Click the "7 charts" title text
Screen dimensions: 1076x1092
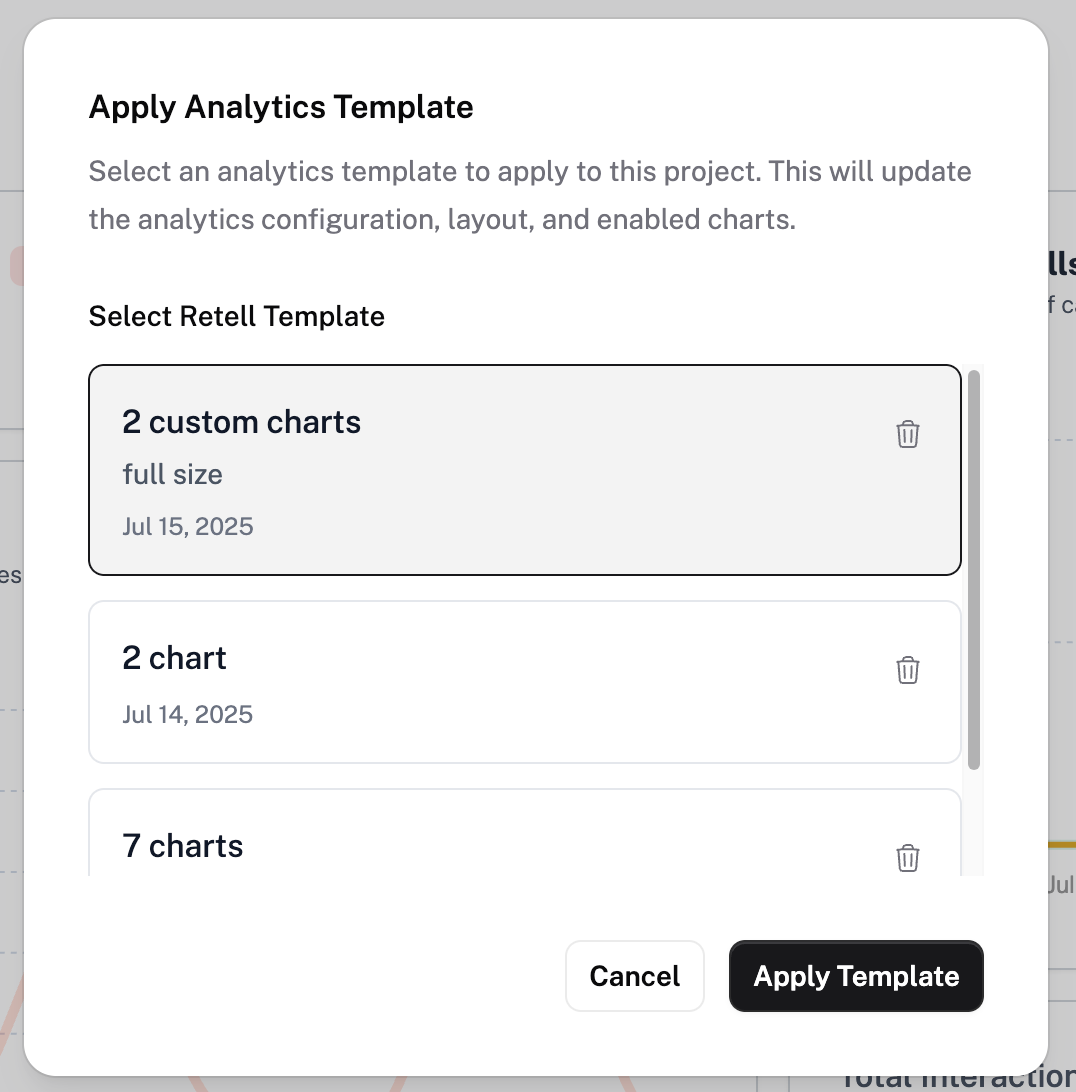pos(182,846)
